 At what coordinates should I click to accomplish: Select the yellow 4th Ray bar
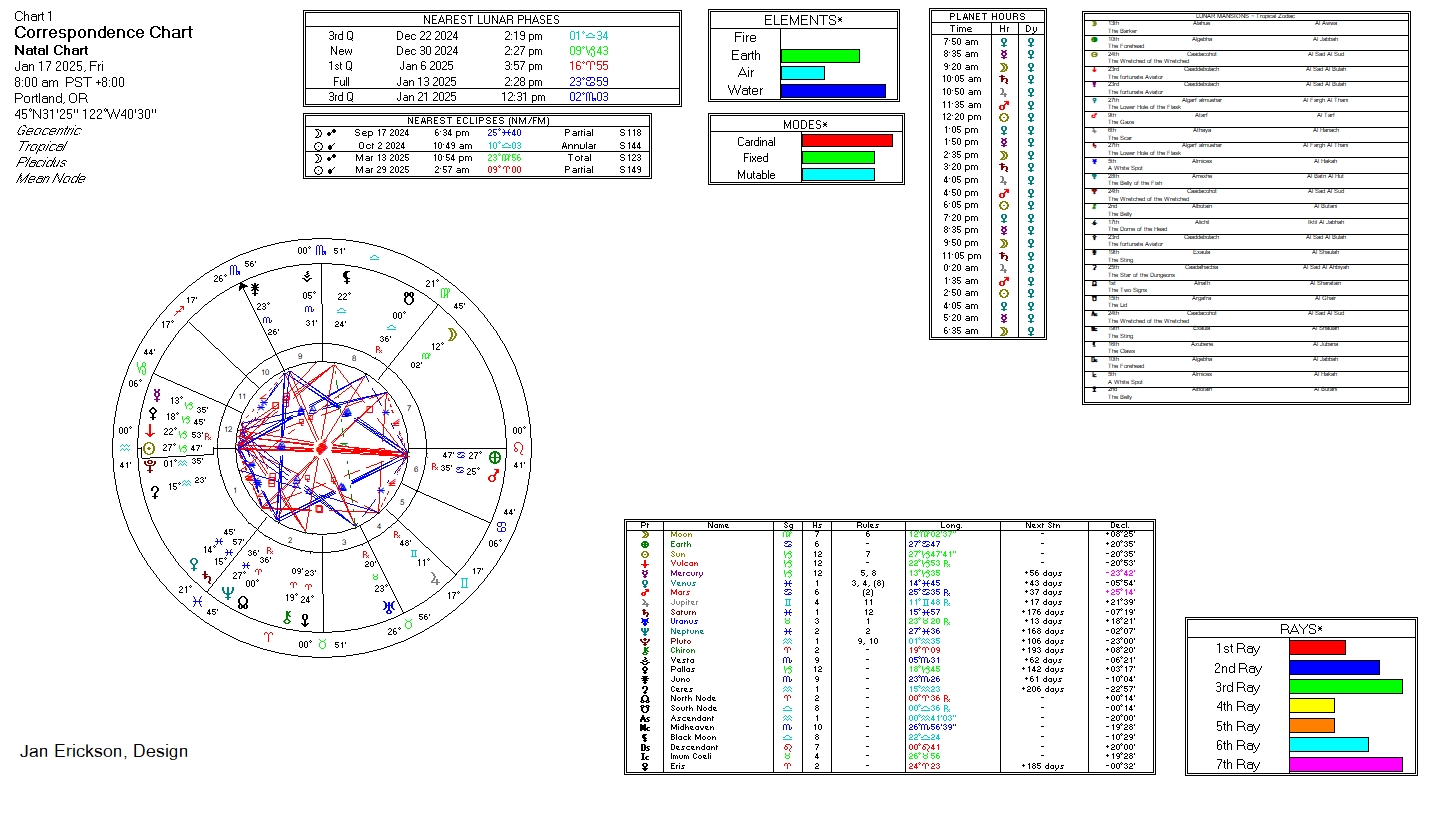click(1312, 706)
